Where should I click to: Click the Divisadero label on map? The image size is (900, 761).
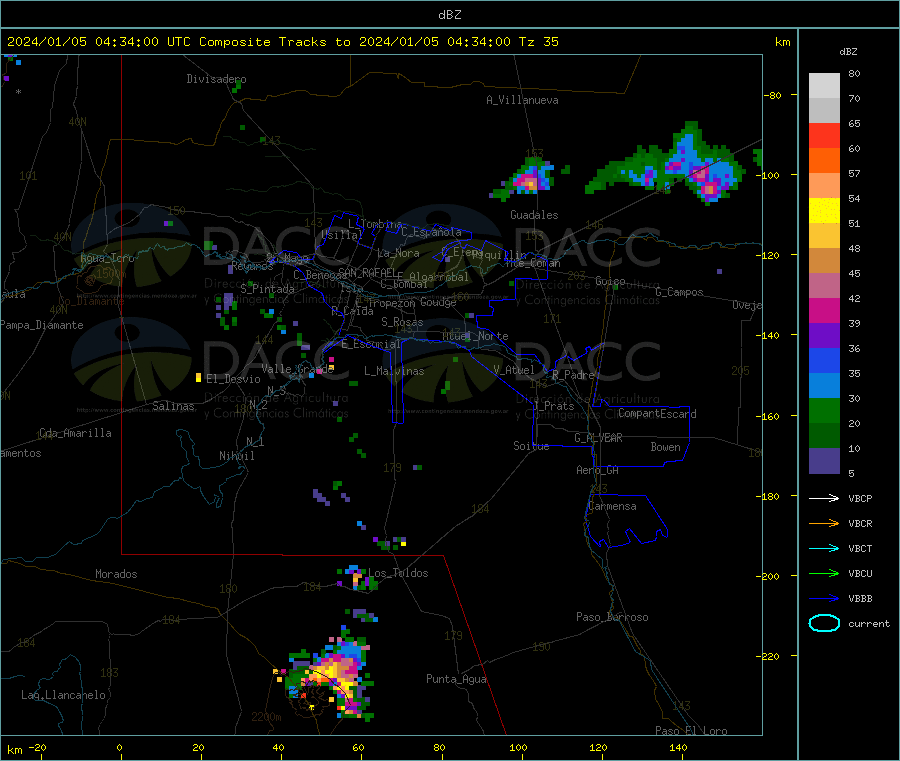(216, 79)
